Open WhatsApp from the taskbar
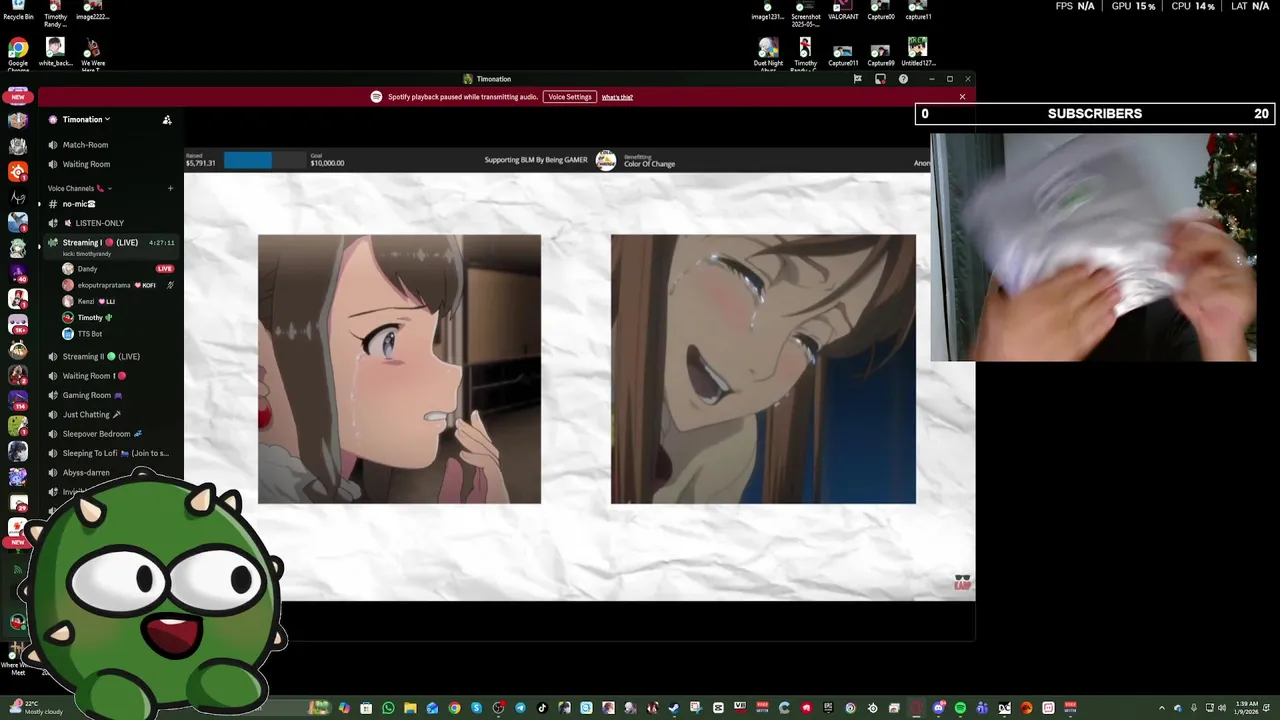 pos(388,708)
